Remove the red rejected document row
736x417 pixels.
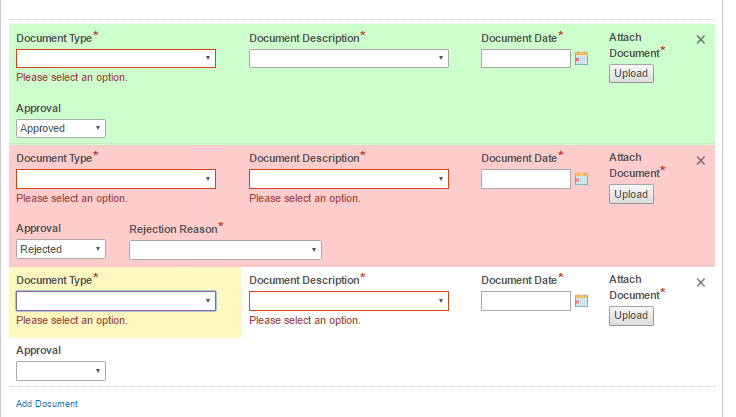pos(700,161)
